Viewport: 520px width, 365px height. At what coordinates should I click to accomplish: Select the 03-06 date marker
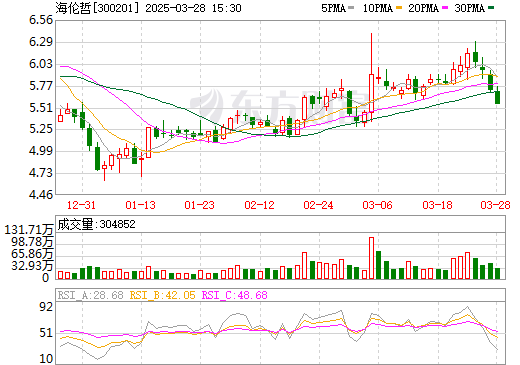[x=378, y=205]
